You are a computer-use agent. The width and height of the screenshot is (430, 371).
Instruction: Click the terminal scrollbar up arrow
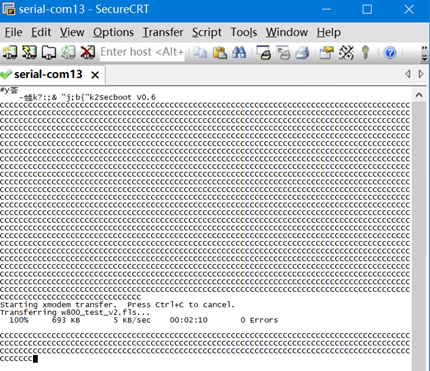click(x=419, y=95)
